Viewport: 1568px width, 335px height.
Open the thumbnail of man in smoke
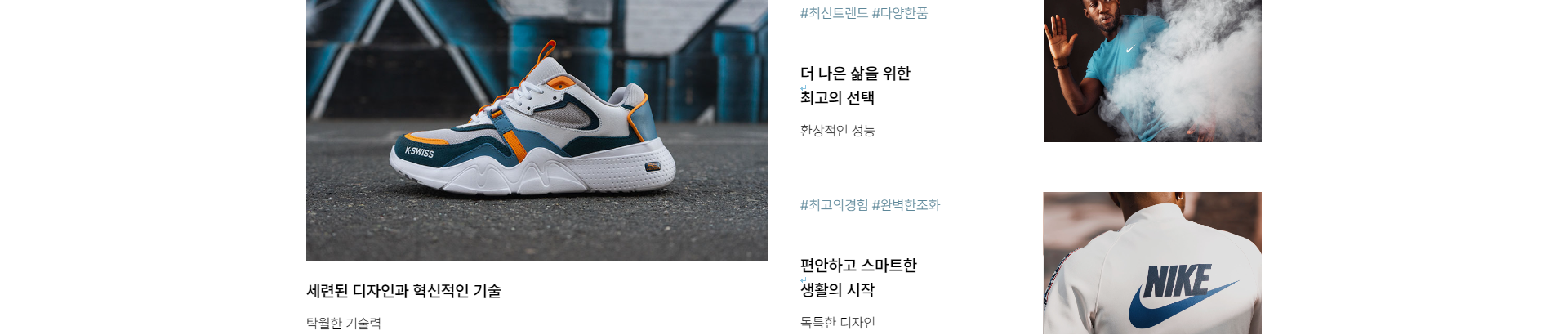coord(1152,71)
